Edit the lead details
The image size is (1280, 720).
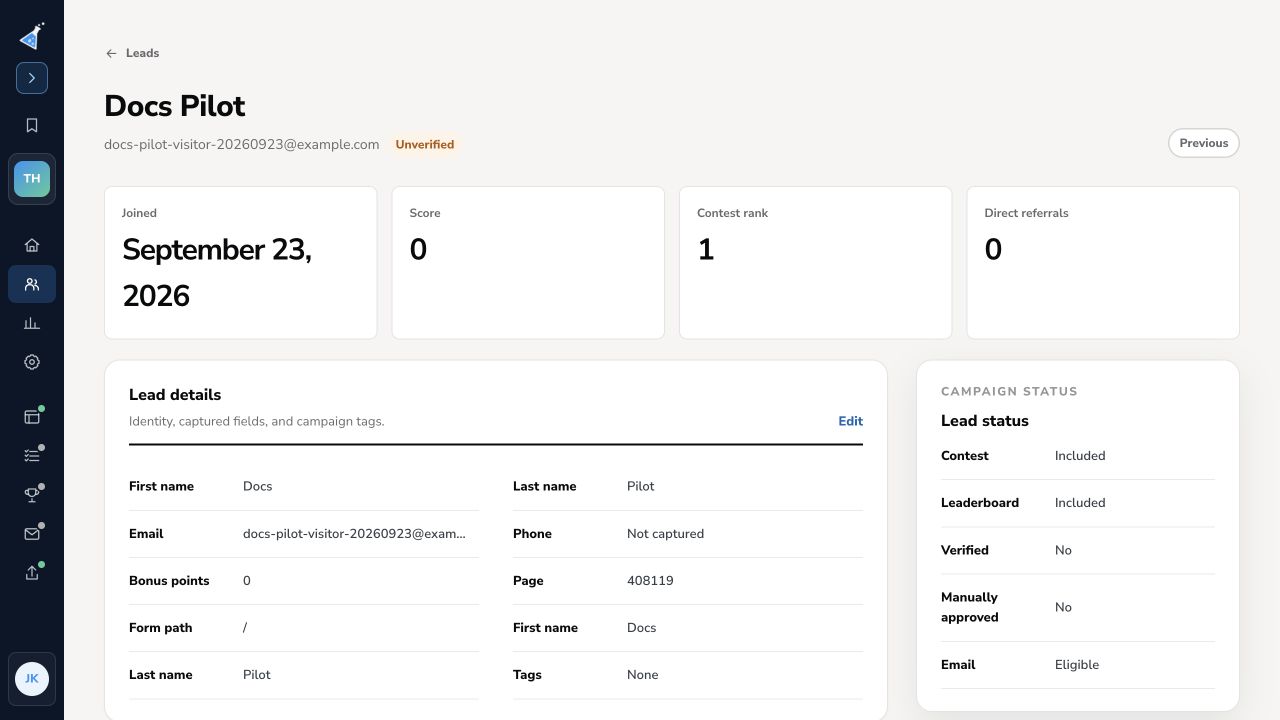(x=850, y=421)
